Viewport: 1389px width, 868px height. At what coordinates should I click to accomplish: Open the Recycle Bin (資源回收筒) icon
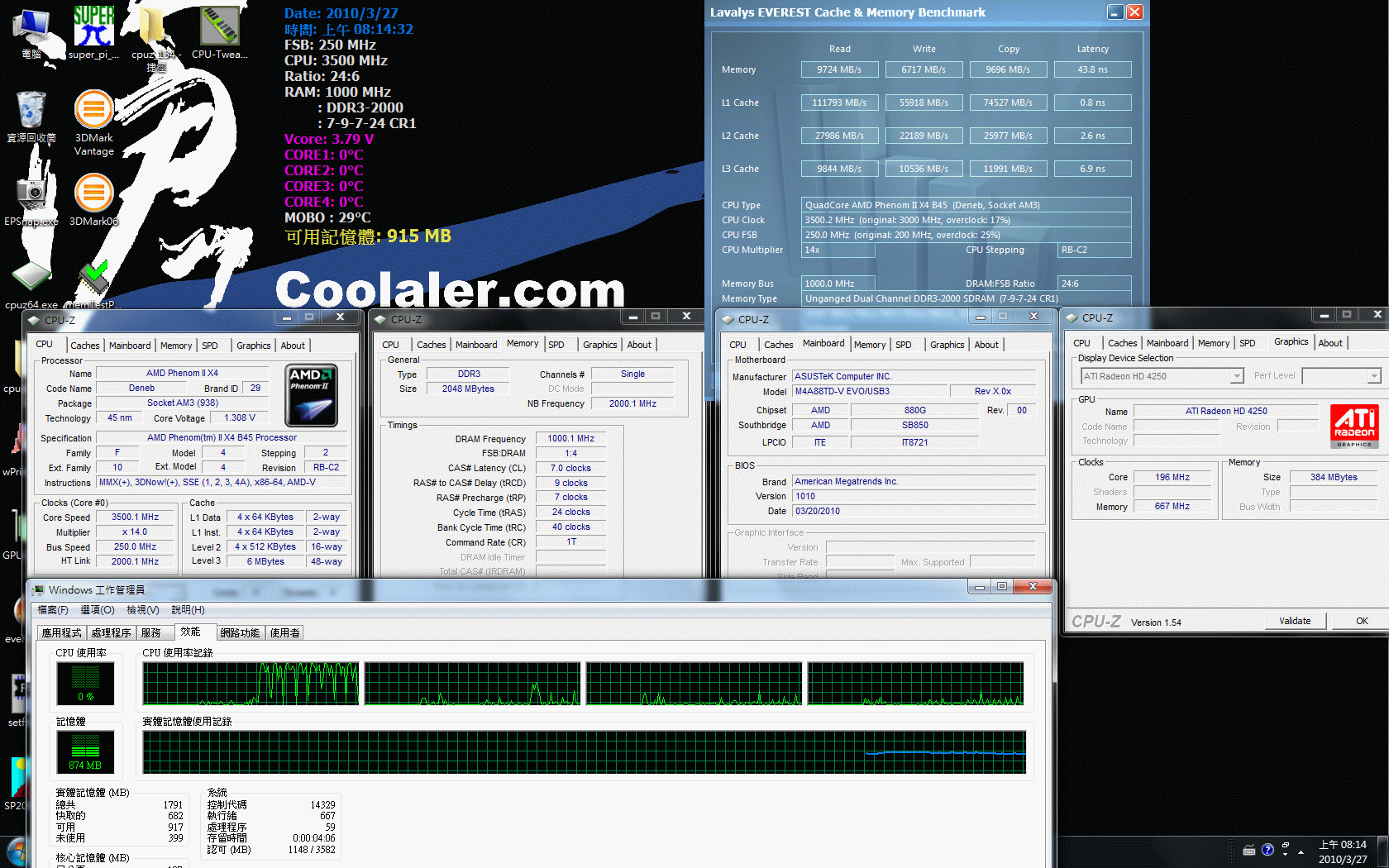[x=31, y=112]
